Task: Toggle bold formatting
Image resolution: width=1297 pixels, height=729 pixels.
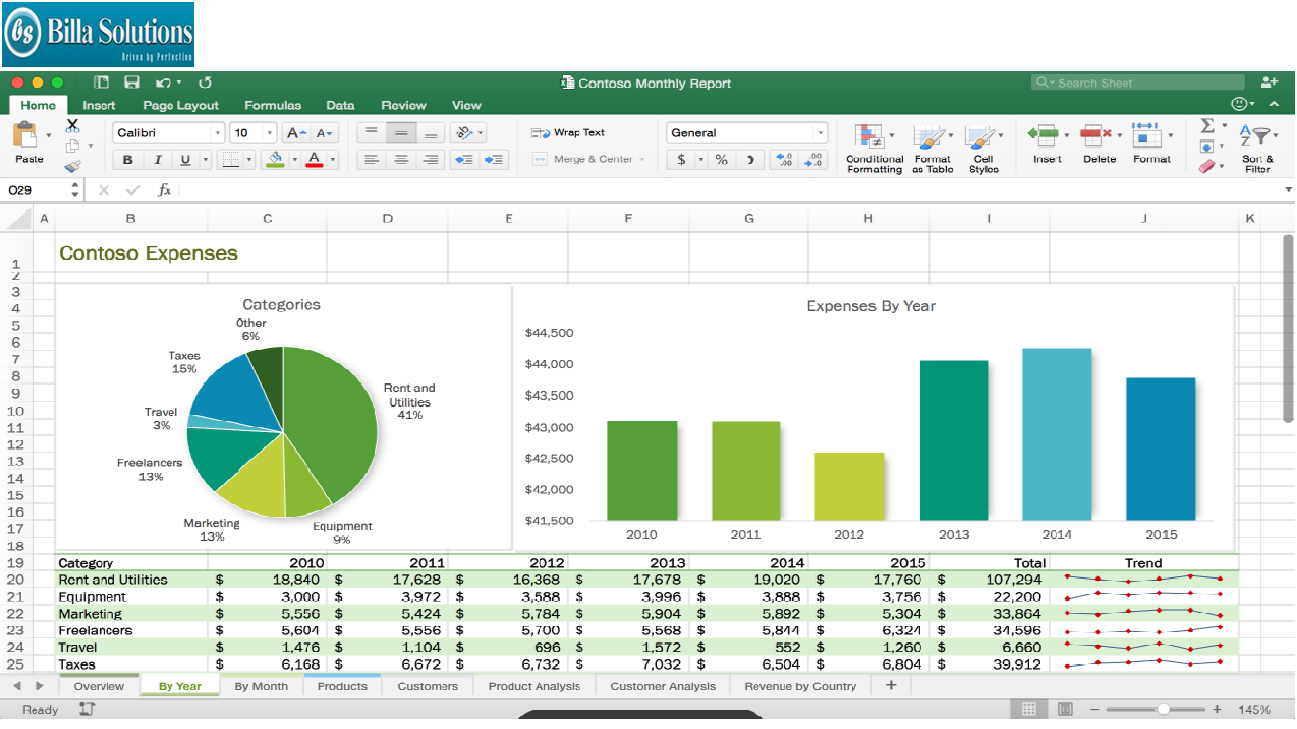Action: pos(128,160)
